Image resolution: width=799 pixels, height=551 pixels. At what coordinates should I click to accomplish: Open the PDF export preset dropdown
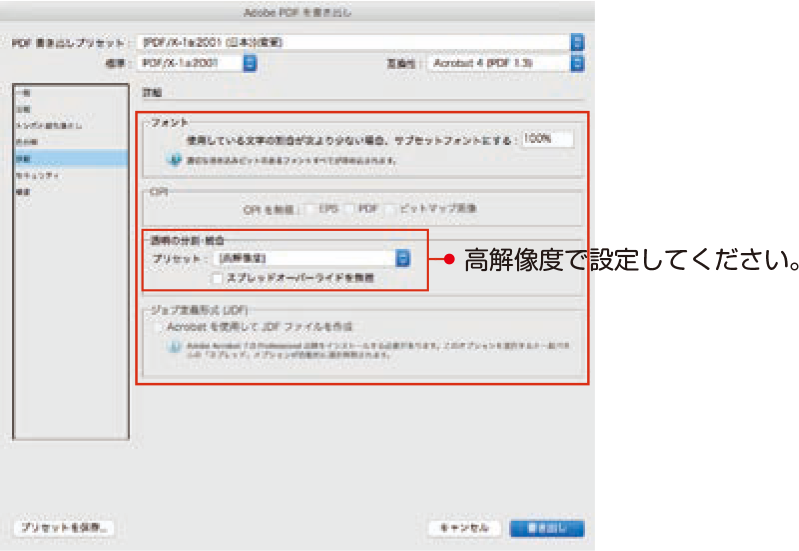tap(360, 42)
